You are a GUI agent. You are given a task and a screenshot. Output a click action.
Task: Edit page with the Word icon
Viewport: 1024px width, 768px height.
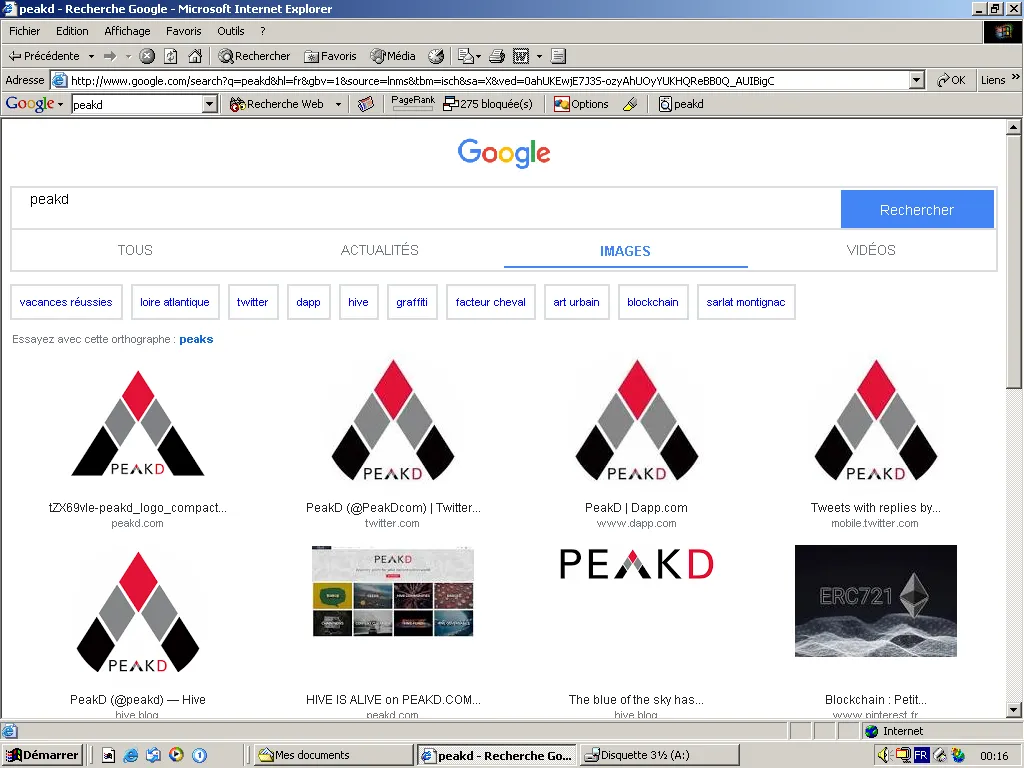(x=520, y=56)
